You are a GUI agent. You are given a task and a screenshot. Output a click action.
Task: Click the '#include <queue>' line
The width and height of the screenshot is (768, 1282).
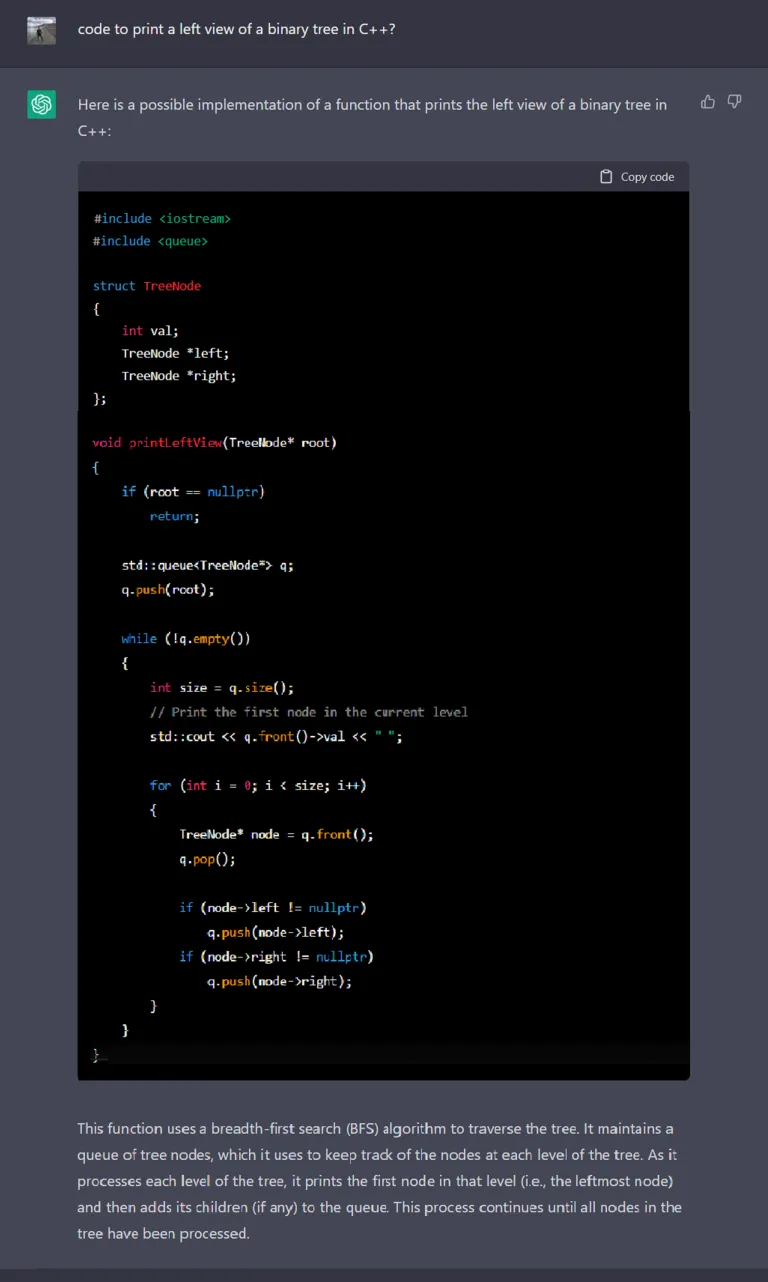pyautogui.click(x=151, y=241)
